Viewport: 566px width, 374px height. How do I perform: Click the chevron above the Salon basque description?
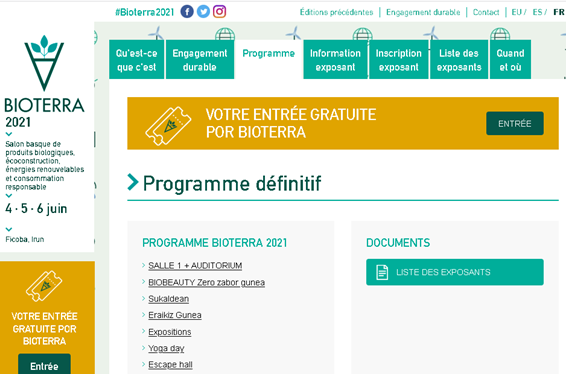coord(9,134)
